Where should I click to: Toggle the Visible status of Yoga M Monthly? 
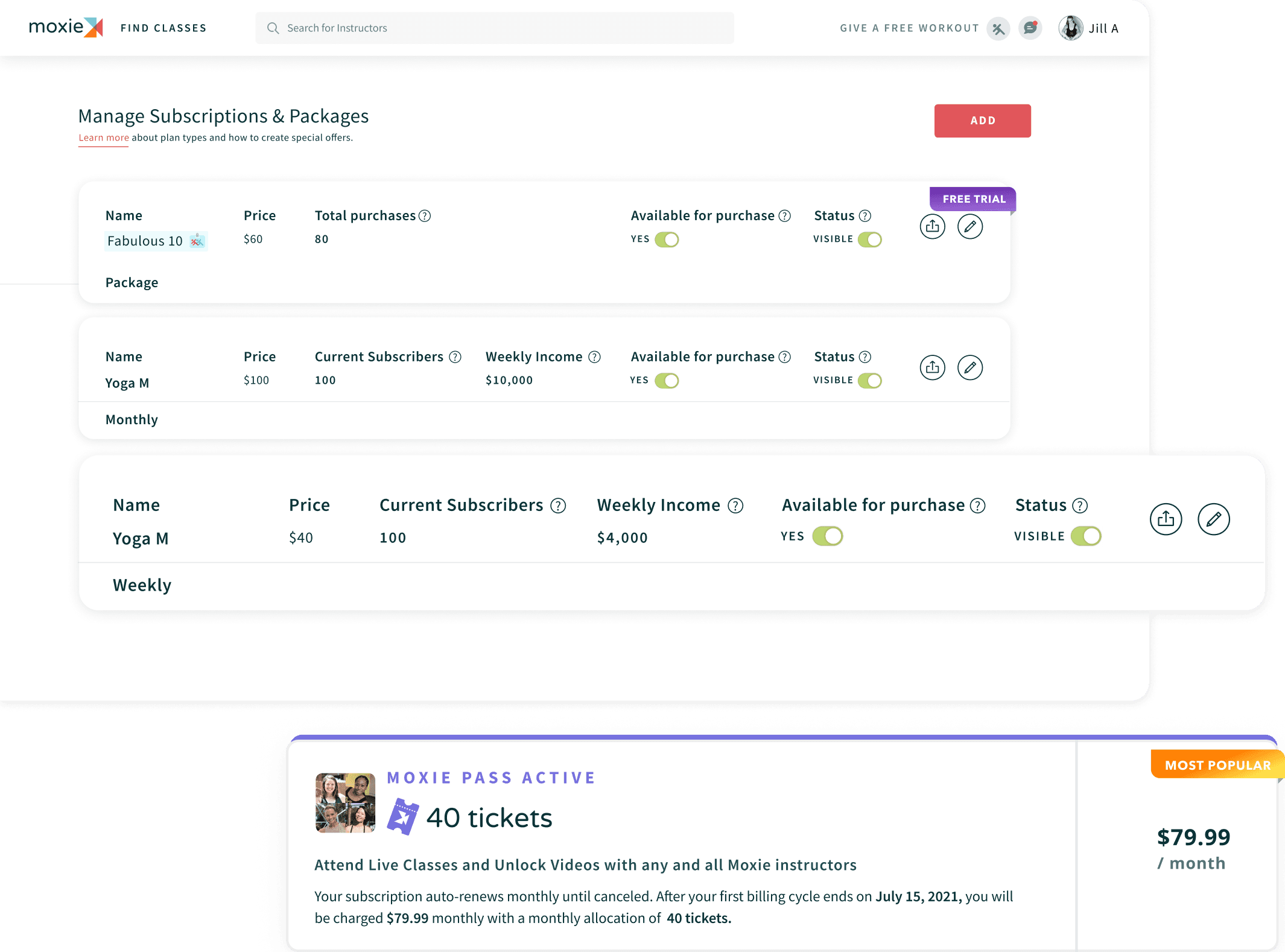pos(869,380)
